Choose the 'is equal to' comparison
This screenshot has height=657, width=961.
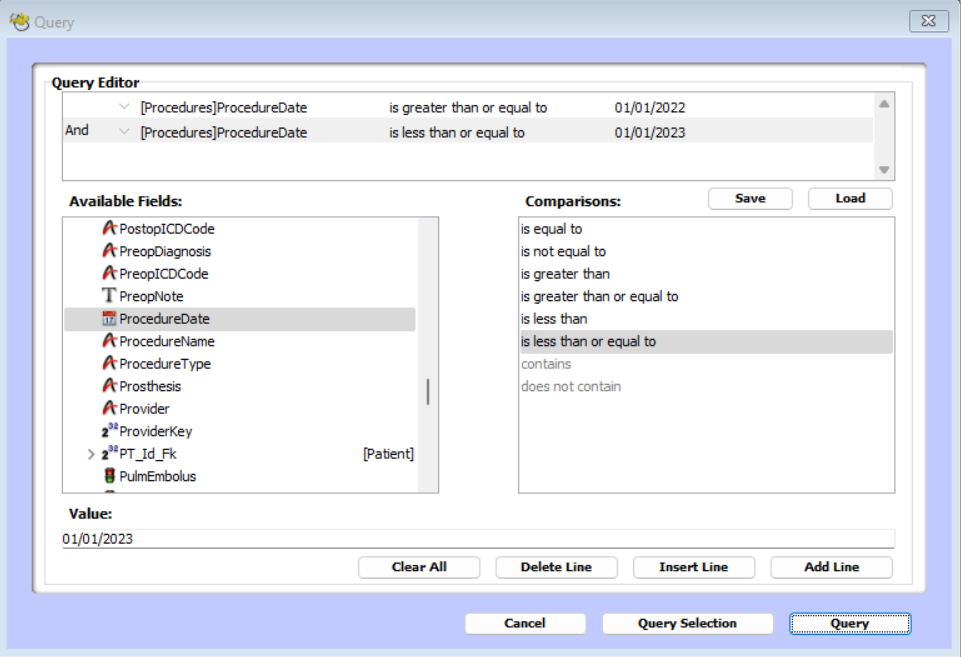706,229
